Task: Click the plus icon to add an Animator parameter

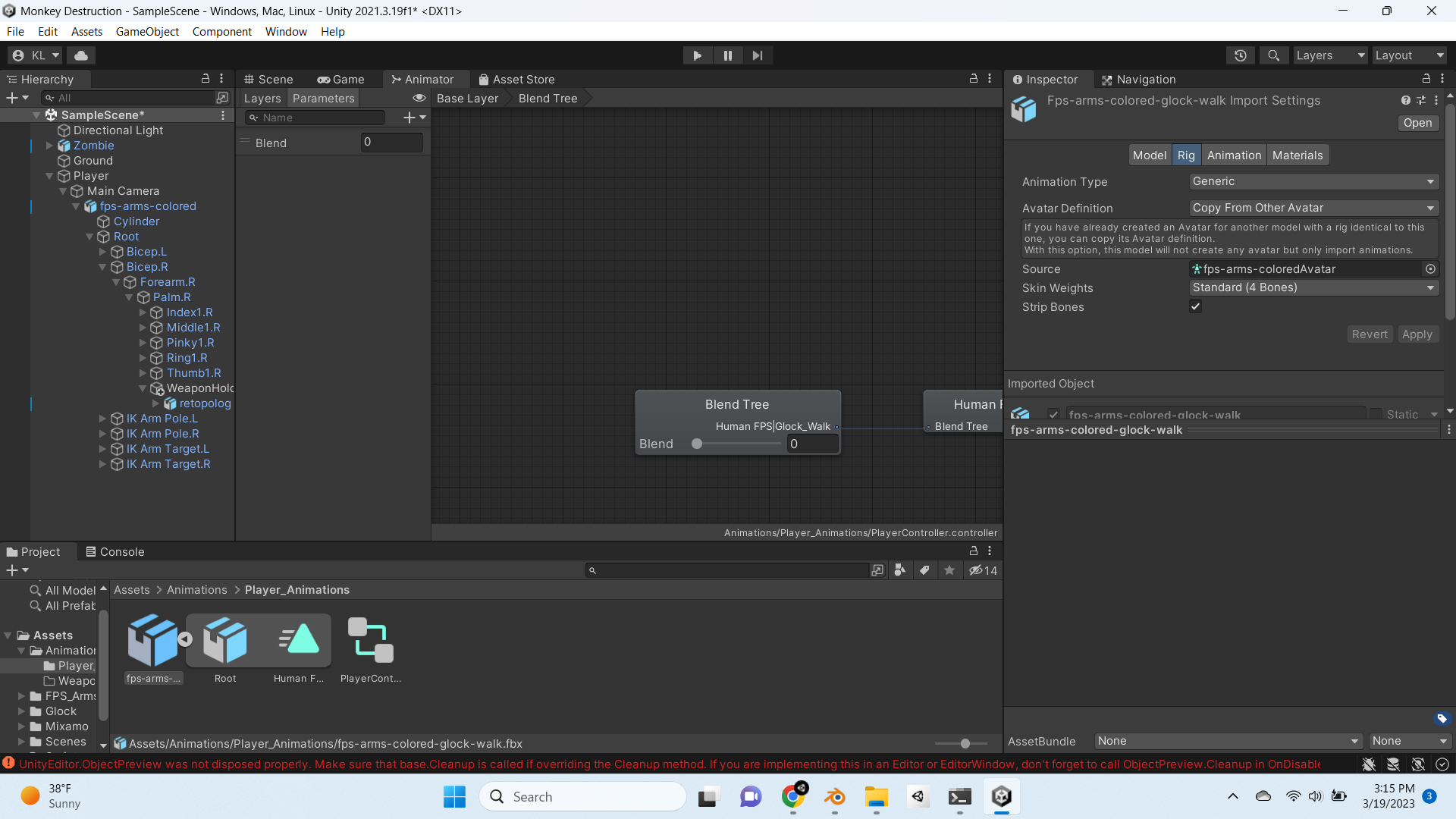Action: tap(410, 117)
